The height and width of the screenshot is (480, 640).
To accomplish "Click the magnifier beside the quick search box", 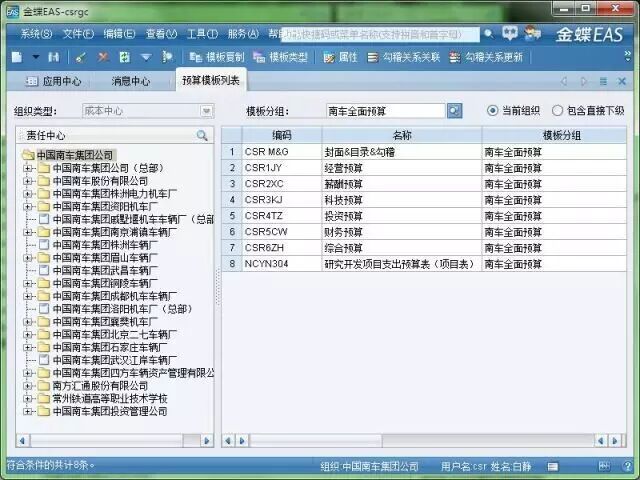I will click(489, 34).
